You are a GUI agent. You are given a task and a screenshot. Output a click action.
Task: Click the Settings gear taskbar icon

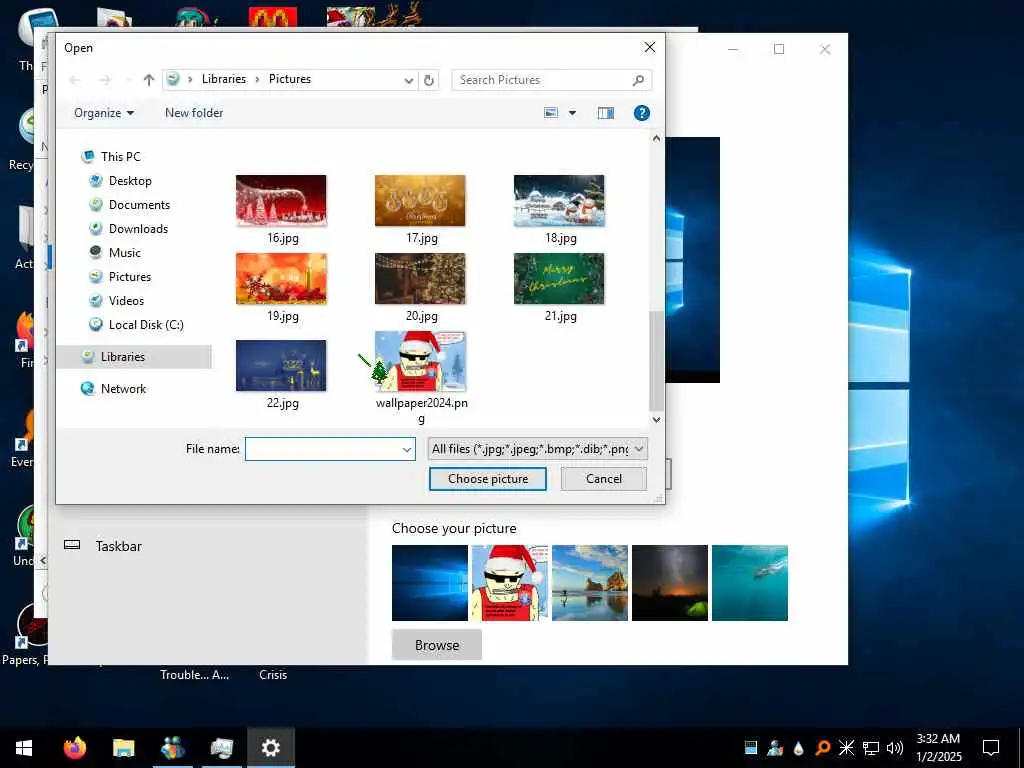tap(270, 748)
